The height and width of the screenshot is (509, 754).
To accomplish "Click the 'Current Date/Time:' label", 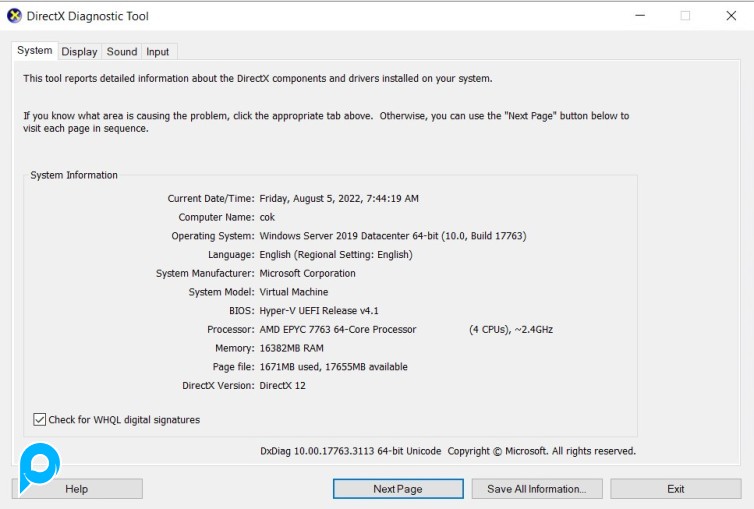I will 211,199.
